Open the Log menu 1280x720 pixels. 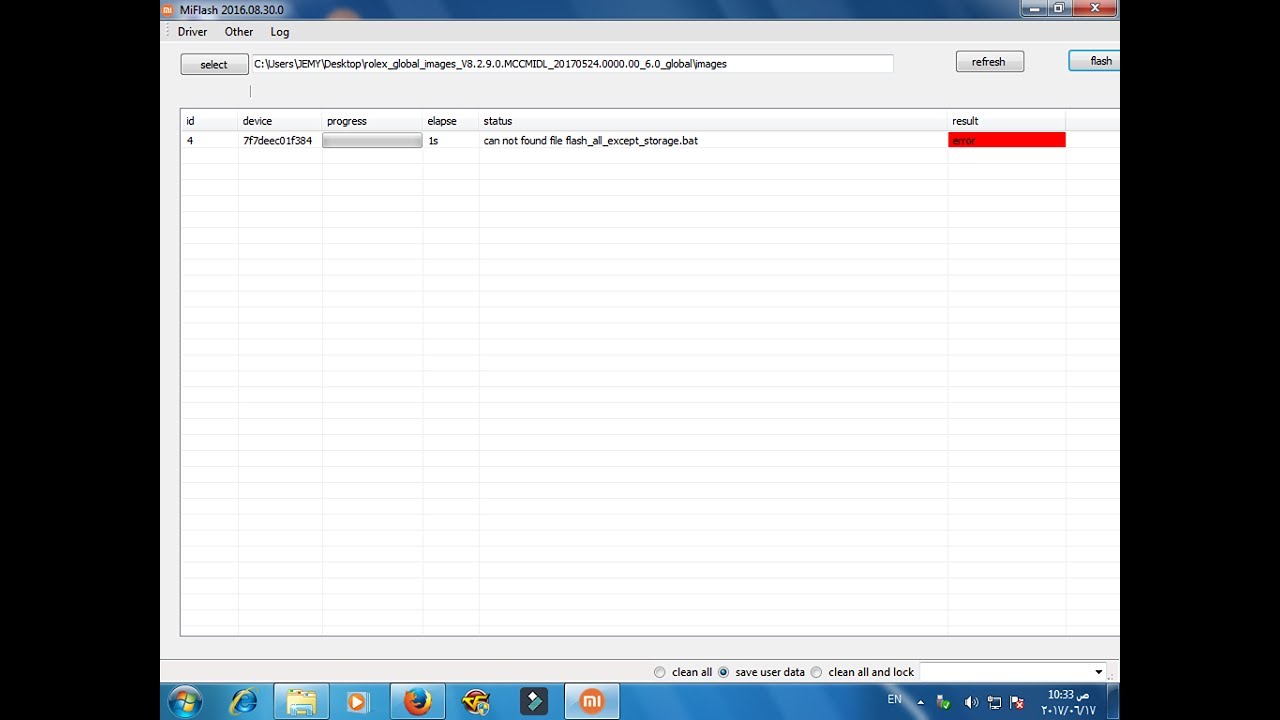click(x=280, y=32)
